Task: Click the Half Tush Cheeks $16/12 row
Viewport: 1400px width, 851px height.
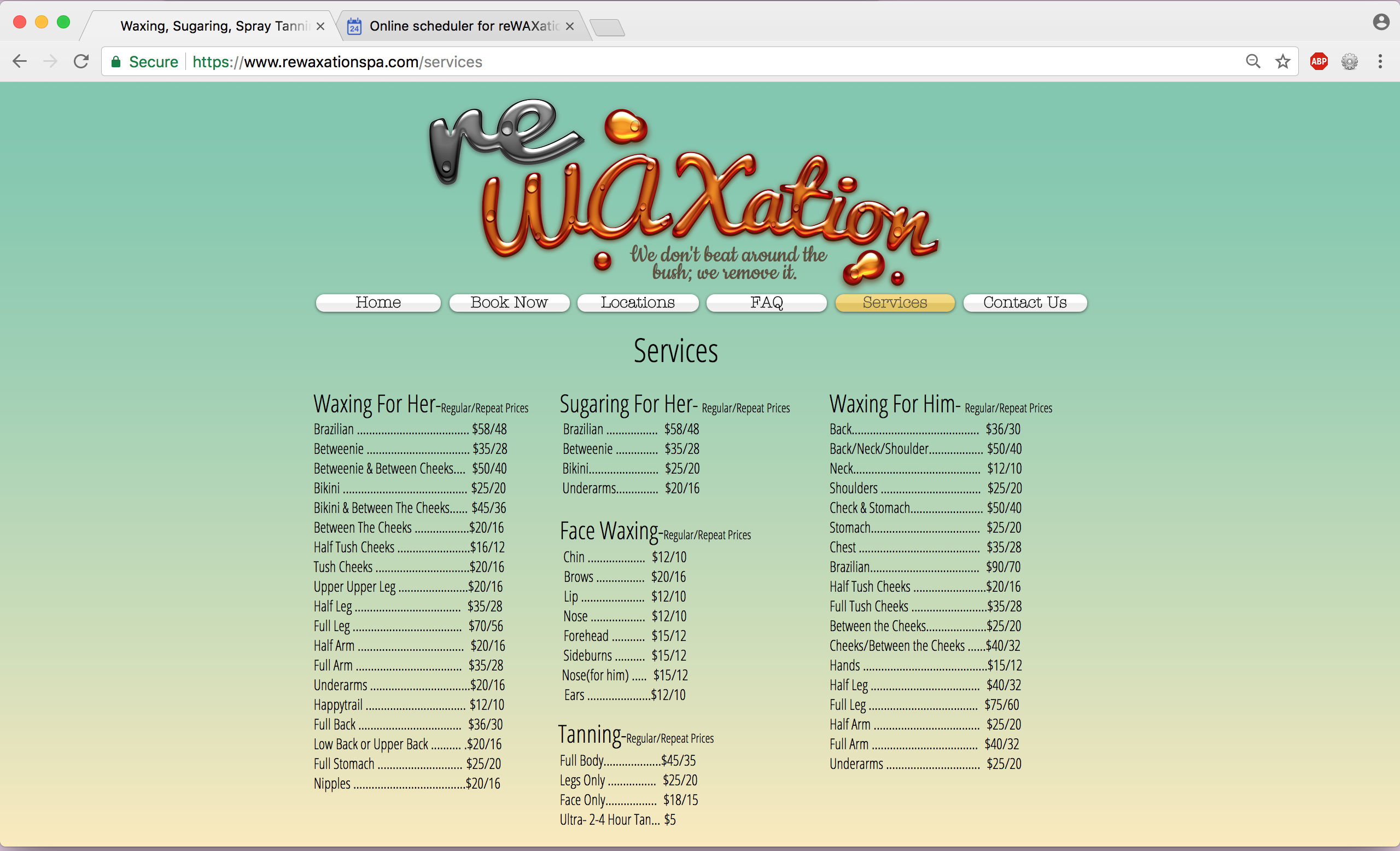Action: click(x=409, y=547)
